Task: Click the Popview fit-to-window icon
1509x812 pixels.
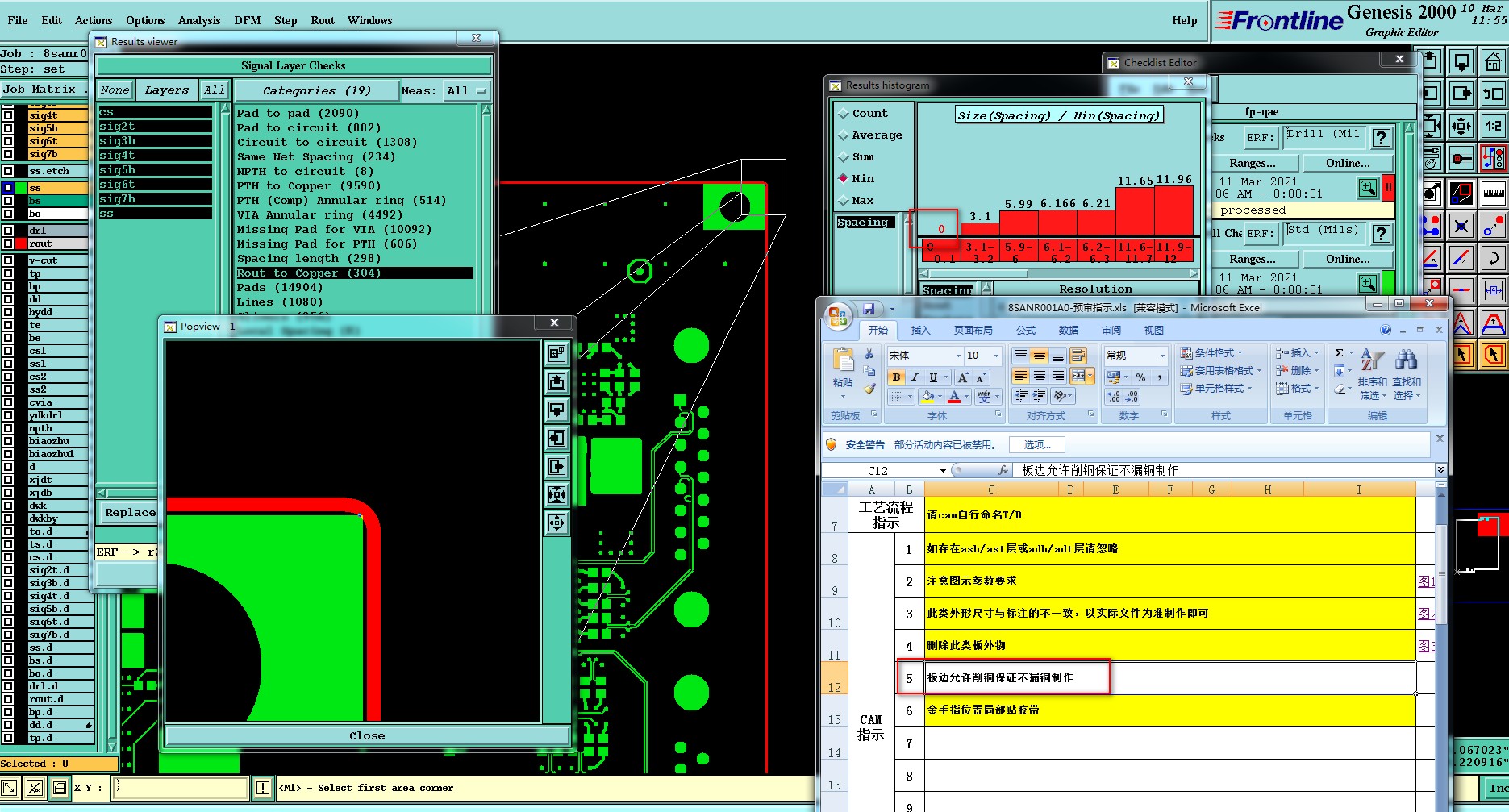Action: 556,494
